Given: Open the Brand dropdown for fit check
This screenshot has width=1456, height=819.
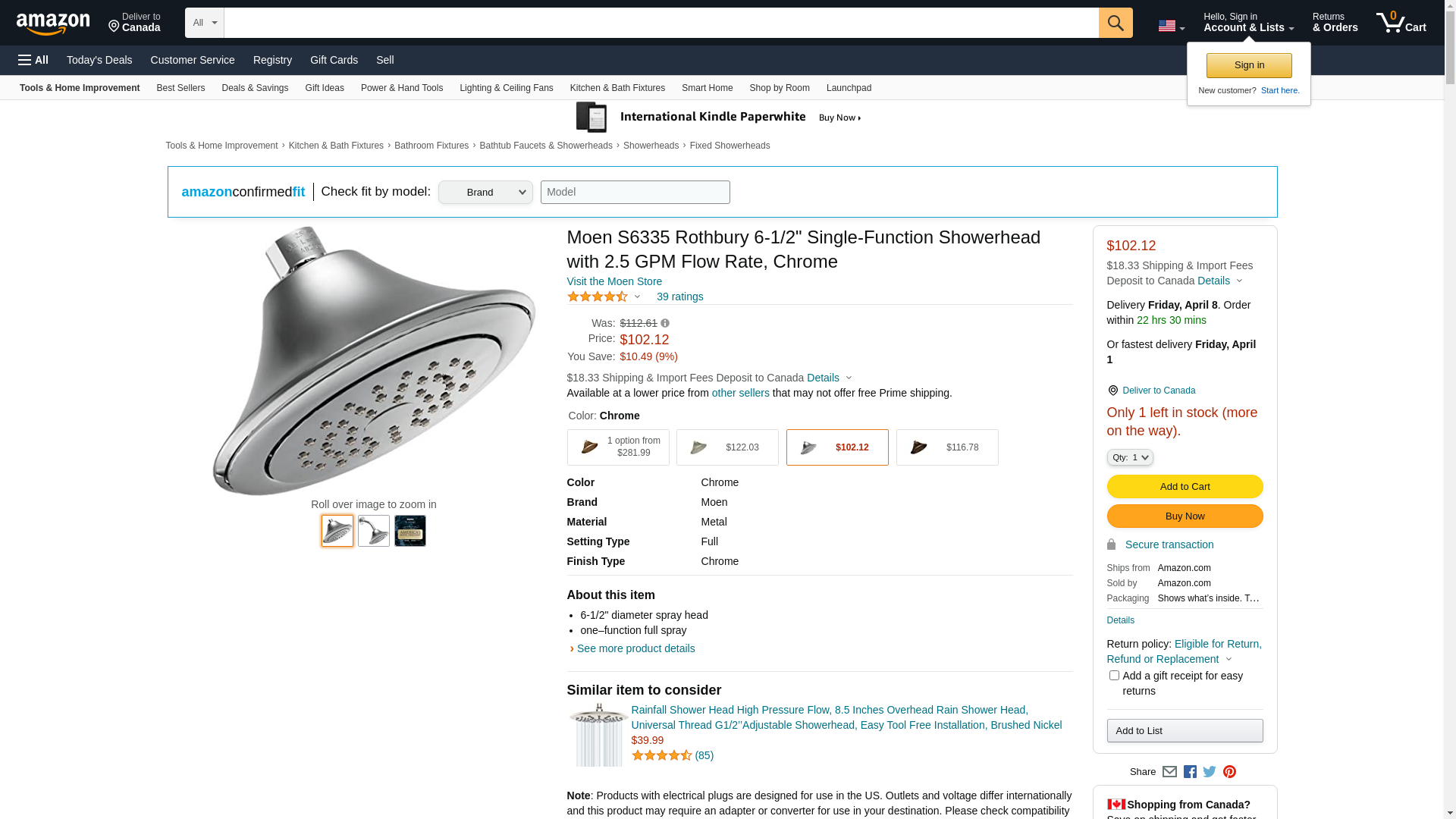Looking at the screenshot, I should tap(485, 193).
